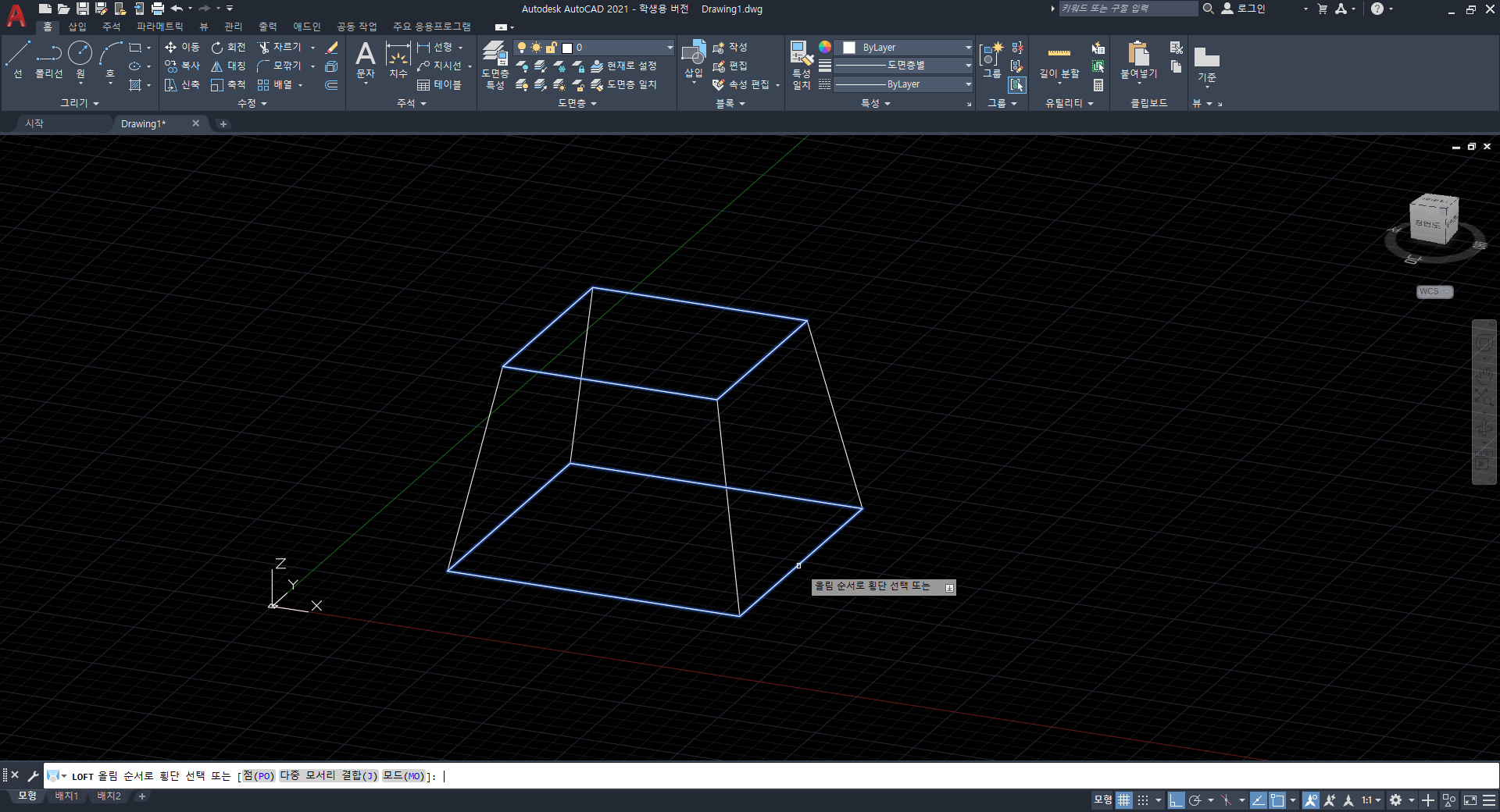Click the Mirror (대칭) tool
Screen dimensions: 1500x812
click(228, 66)
